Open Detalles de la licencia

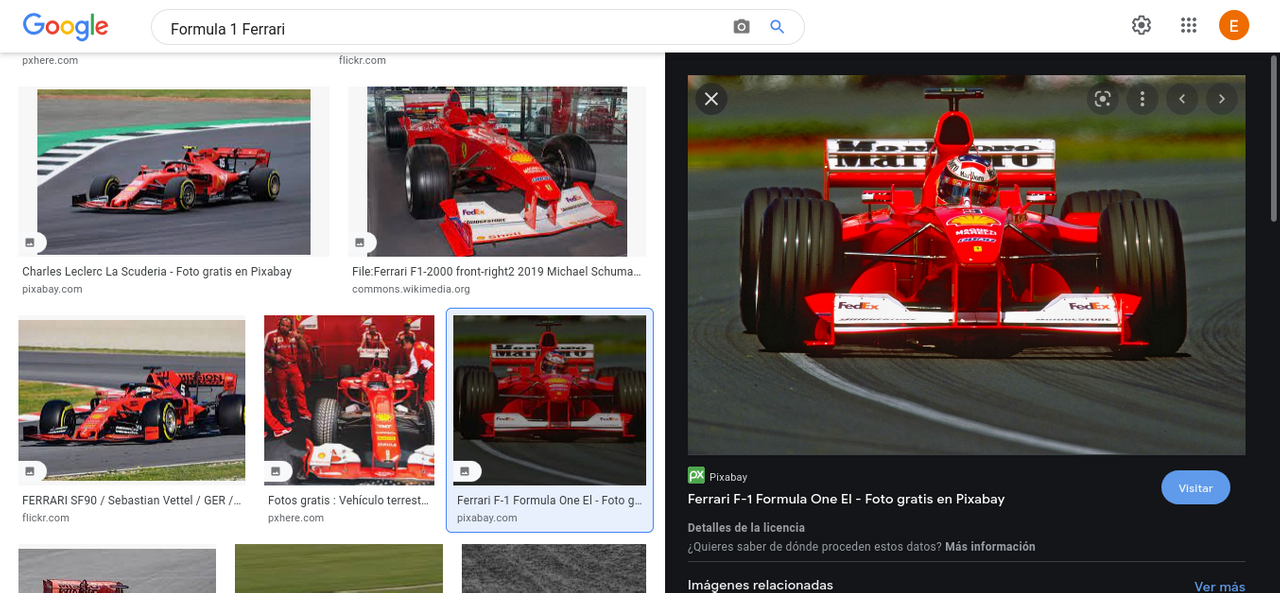[746, 528]
